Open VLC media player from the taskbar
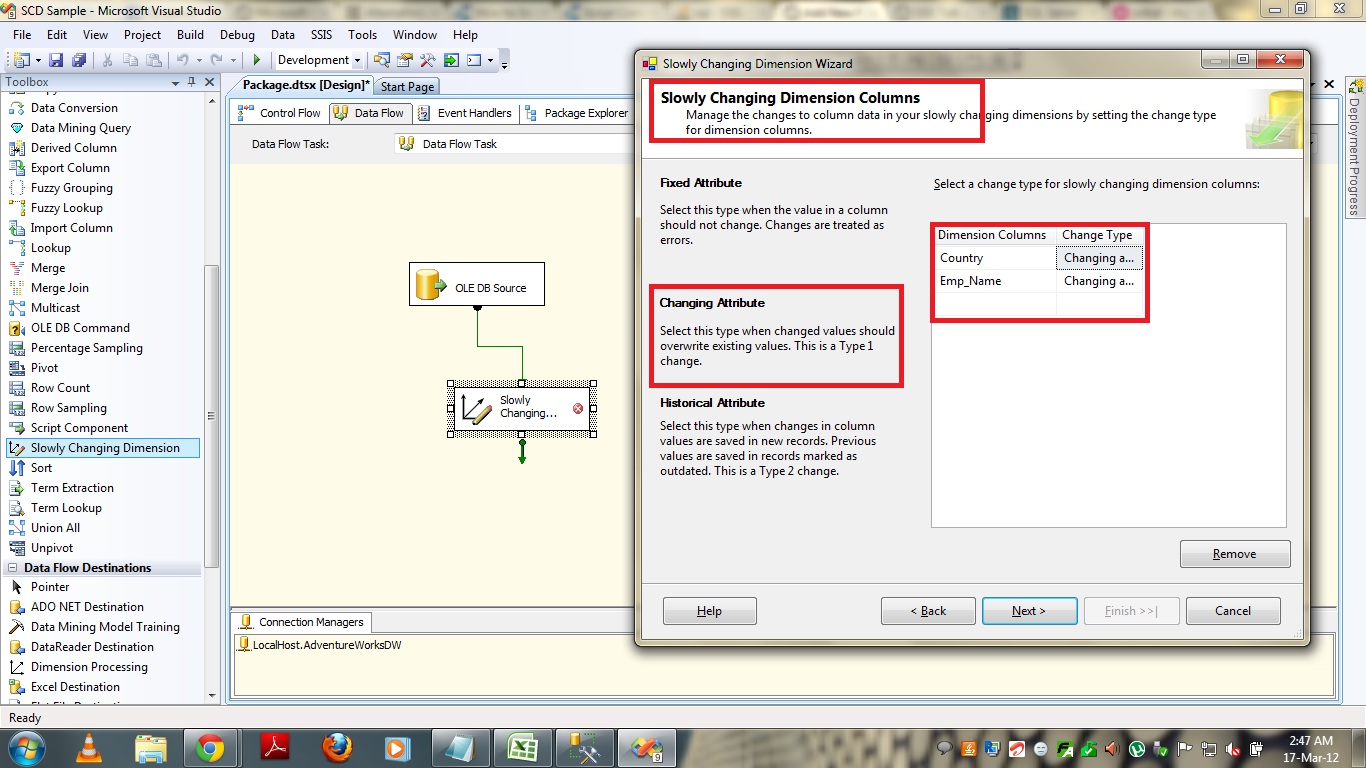The height and width of the screenshot is (768, 1366). (90, 747)
